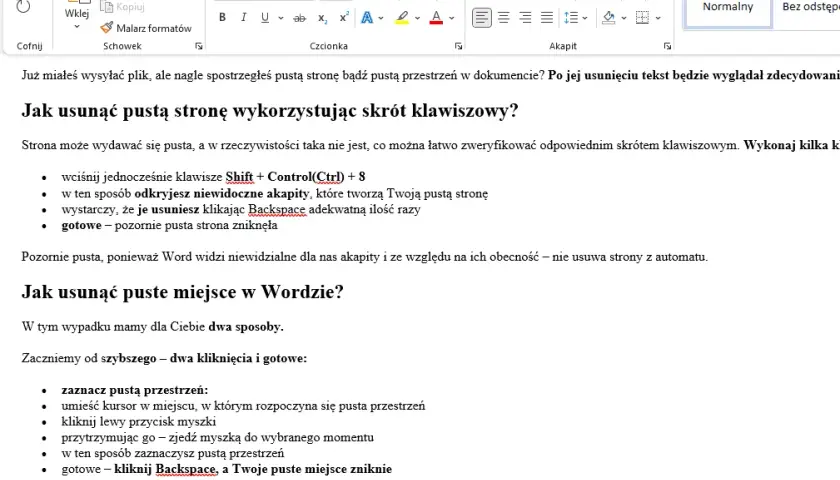The height and width of the screenshot is (480, 840).
Task: Apply yellow text highlight color
Action: (402, 18)
